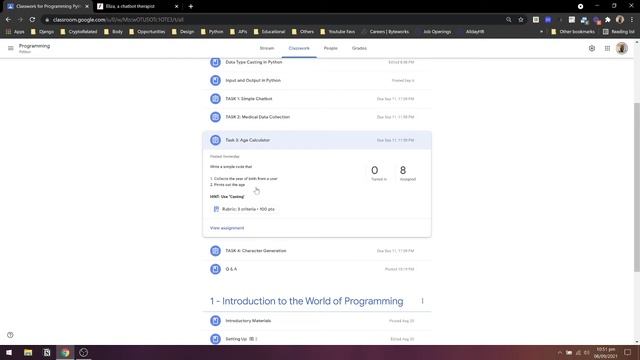
Task: Open the help question mark icon
Action: (x=10, y=335)
